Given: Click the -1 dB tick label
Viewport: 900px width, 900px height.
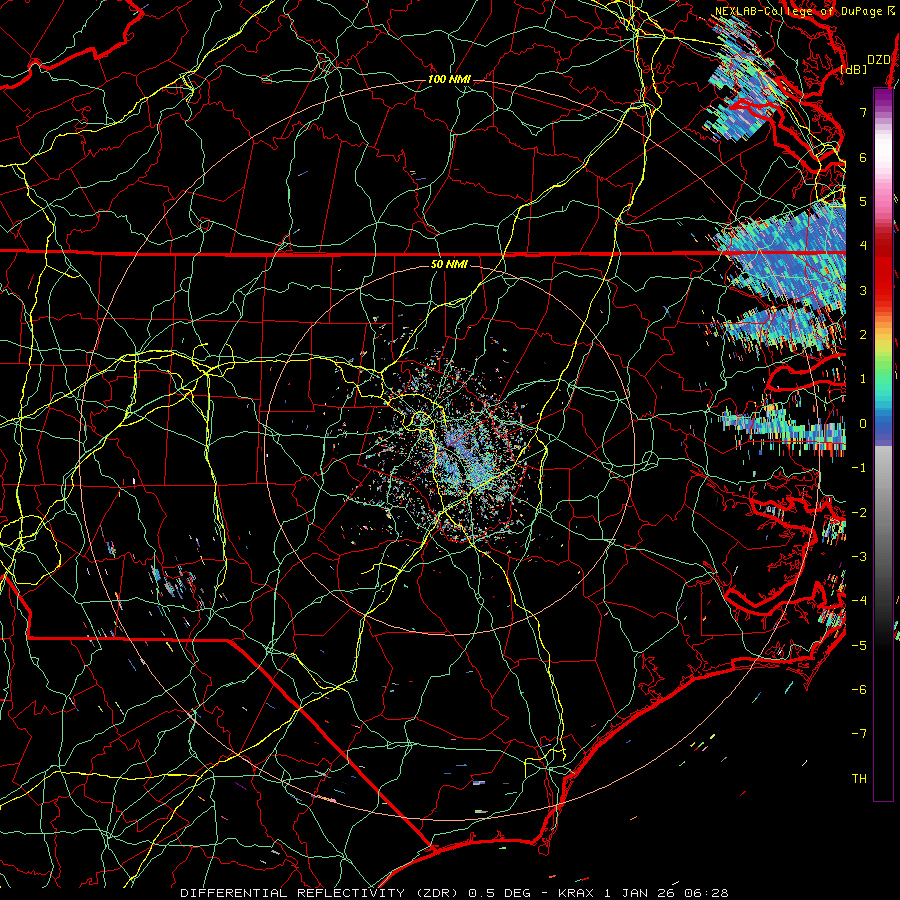Looking at the screenshot, I should (859, 468).
